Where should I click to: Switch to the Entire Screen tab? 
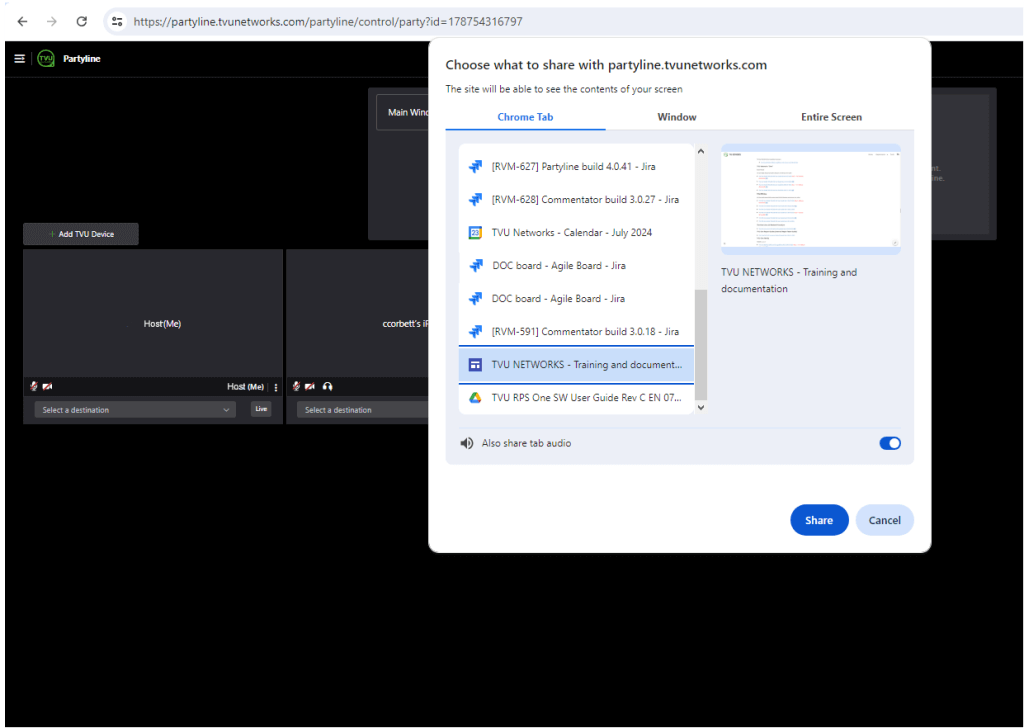pos(831,117)
